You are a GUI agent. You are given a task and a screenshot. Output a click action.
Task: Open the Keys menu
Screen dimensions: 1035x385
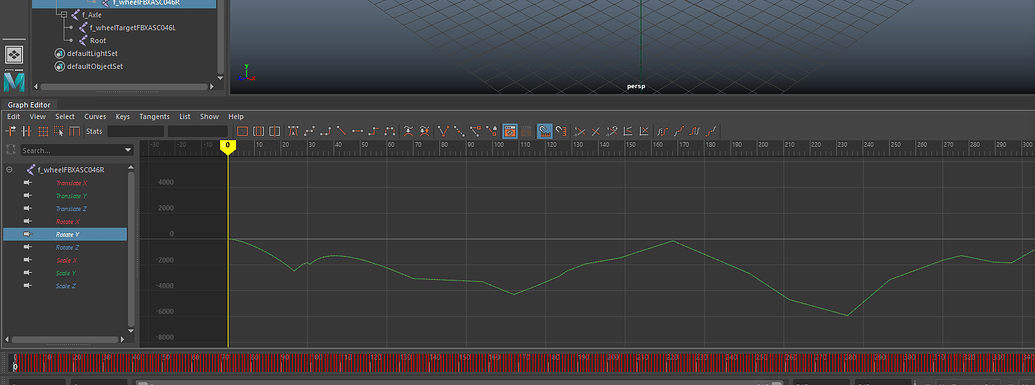pyautogui.click(x=123, y=117)
